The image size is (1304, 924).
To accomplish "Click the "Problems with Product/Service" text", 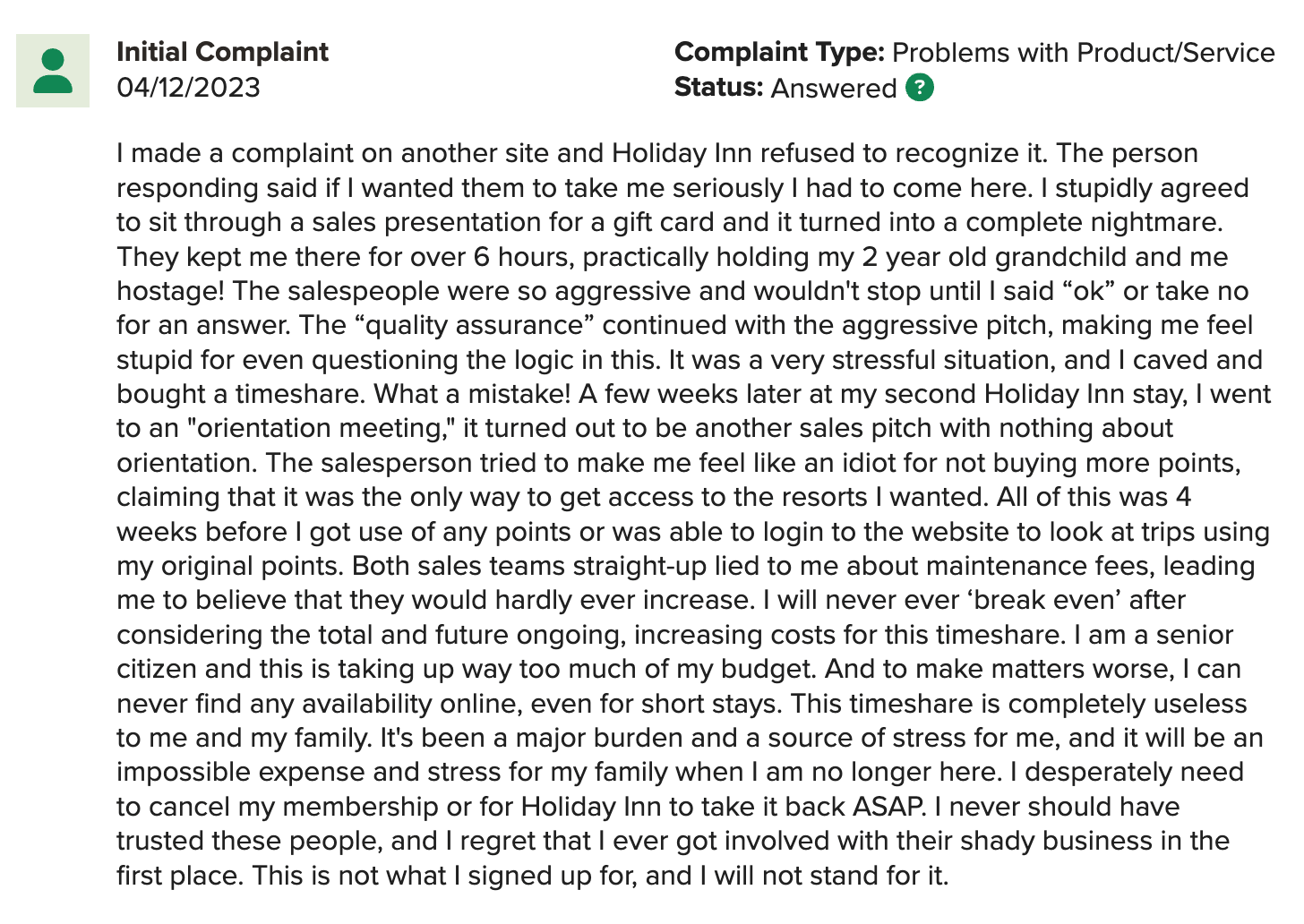I will [x=1084, y=53].
